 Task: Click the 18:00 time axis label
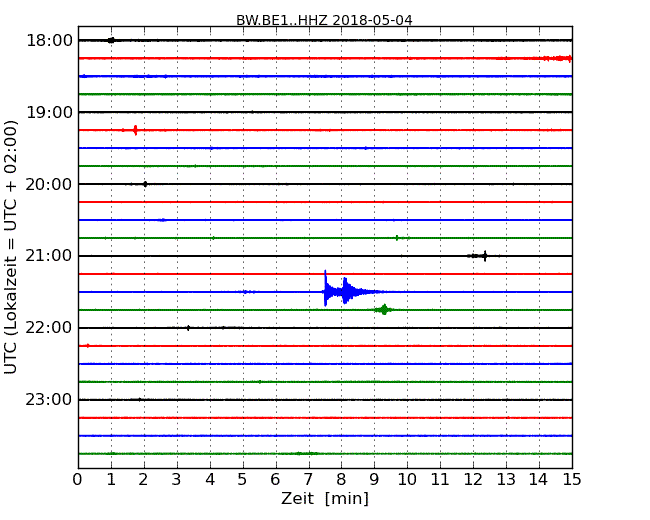(49, 41)
